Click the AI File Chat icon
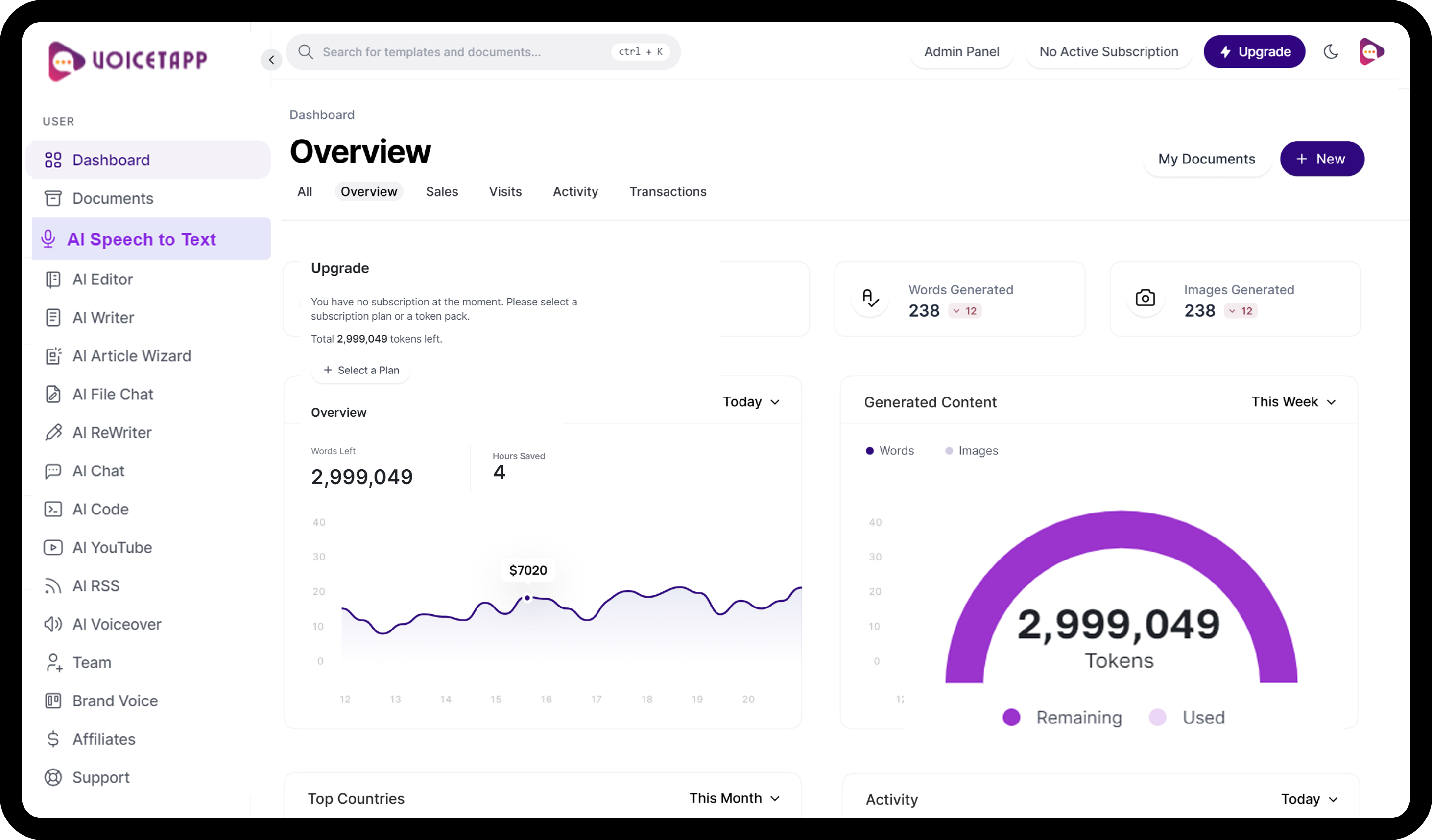Screen dimensions: 1432x840 pyautogui.click(x=53, y=394)
